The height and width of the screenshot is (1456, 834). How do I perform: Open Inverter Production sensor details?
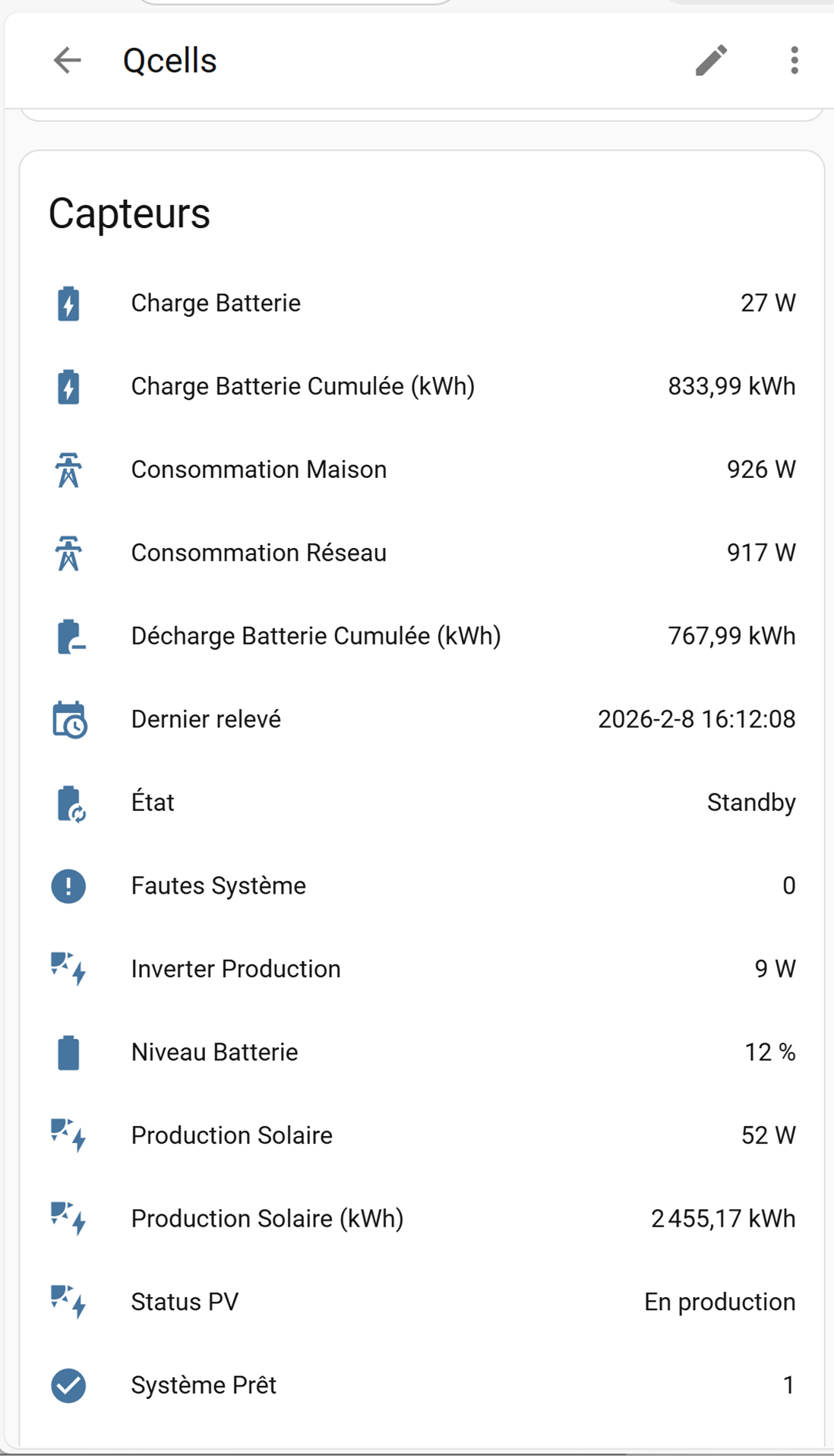235,970
